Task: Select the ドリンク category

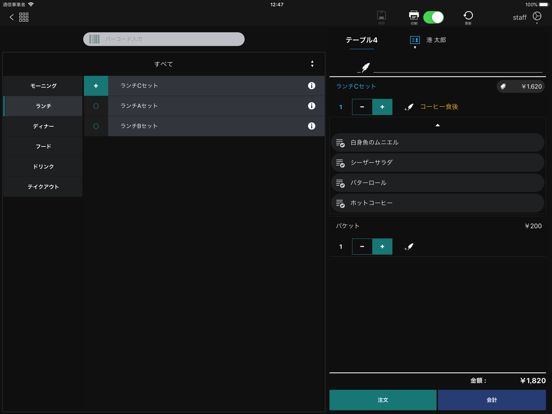Action: [x=43, y=167]
